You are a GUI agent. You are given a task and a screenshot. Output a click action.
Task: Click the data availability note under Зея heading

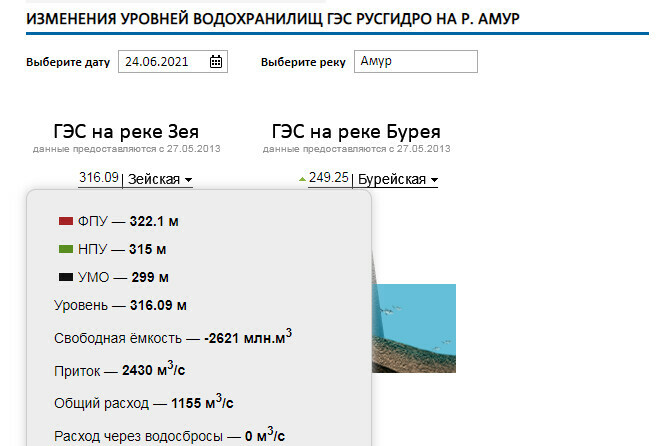coord(127,149)
